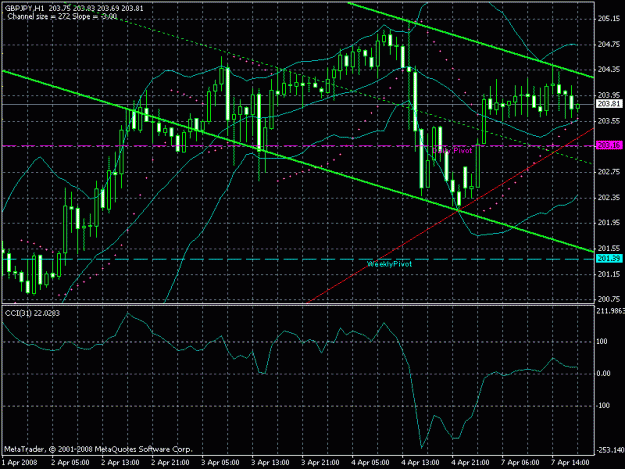Click the MetaQuotes Software Corp. copyright text
The height and width of the screenshot is (469, 625).
[x=98, y=449]
